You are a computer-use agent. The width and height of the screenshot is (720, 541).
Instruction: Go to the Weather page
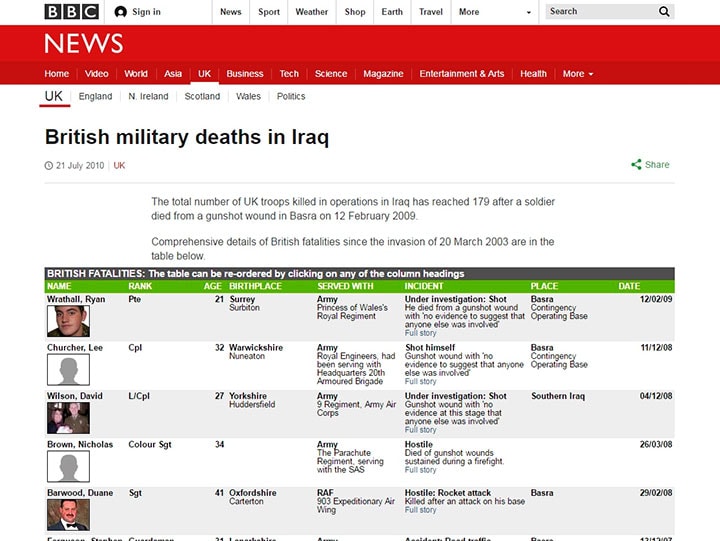(x=311, y=12)
